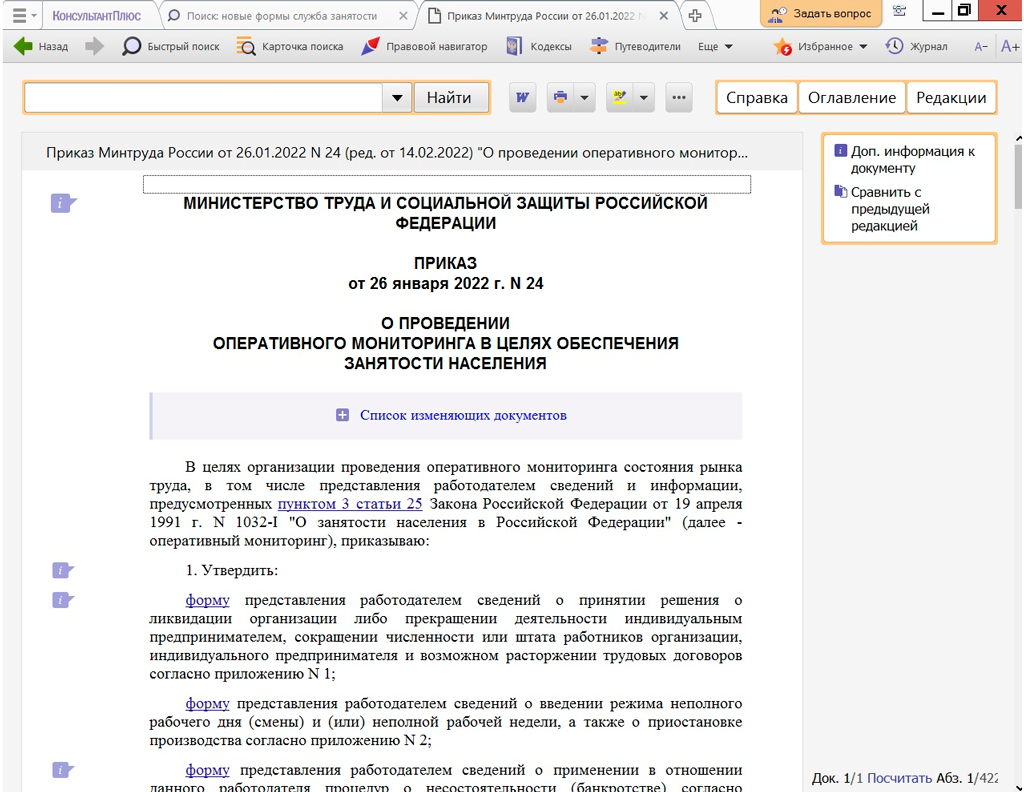Select the 'Приказ Минтруда России от 26.01.2022' tab
The width and height of the screenshot is (1024, 792).
click(x=541, y=16)
